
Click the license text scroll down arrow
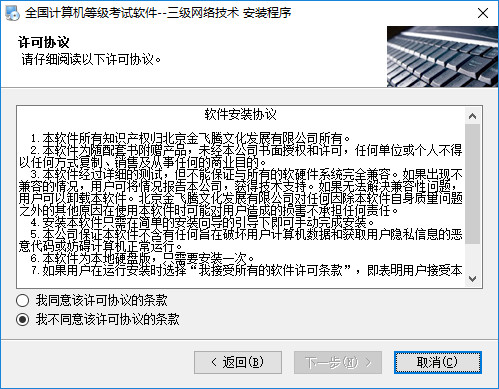472,278
